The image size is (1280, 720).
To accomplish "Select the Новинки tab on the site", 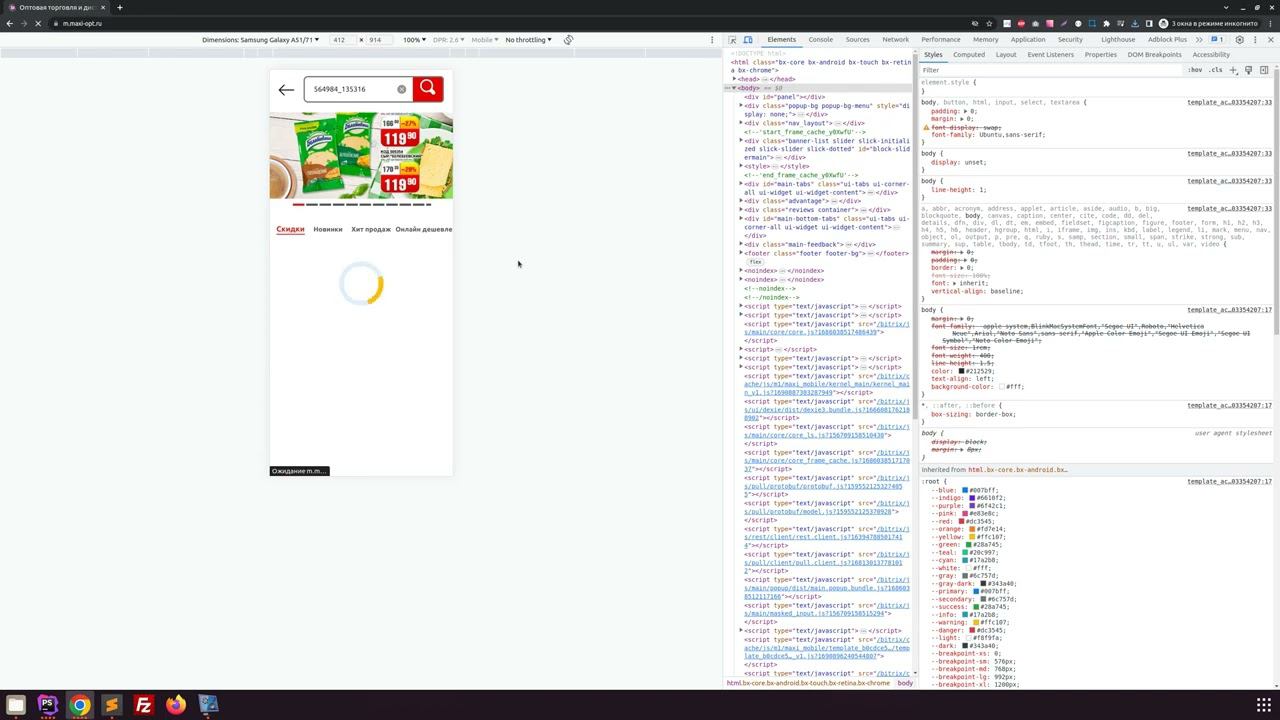I will point(328,229).
